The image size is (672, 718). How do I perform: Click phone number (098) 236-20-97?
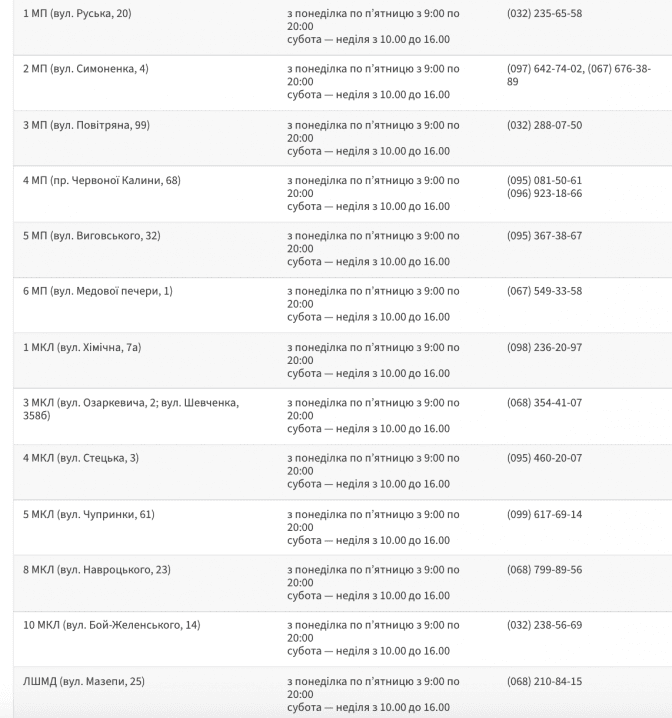tap(544, 347)
